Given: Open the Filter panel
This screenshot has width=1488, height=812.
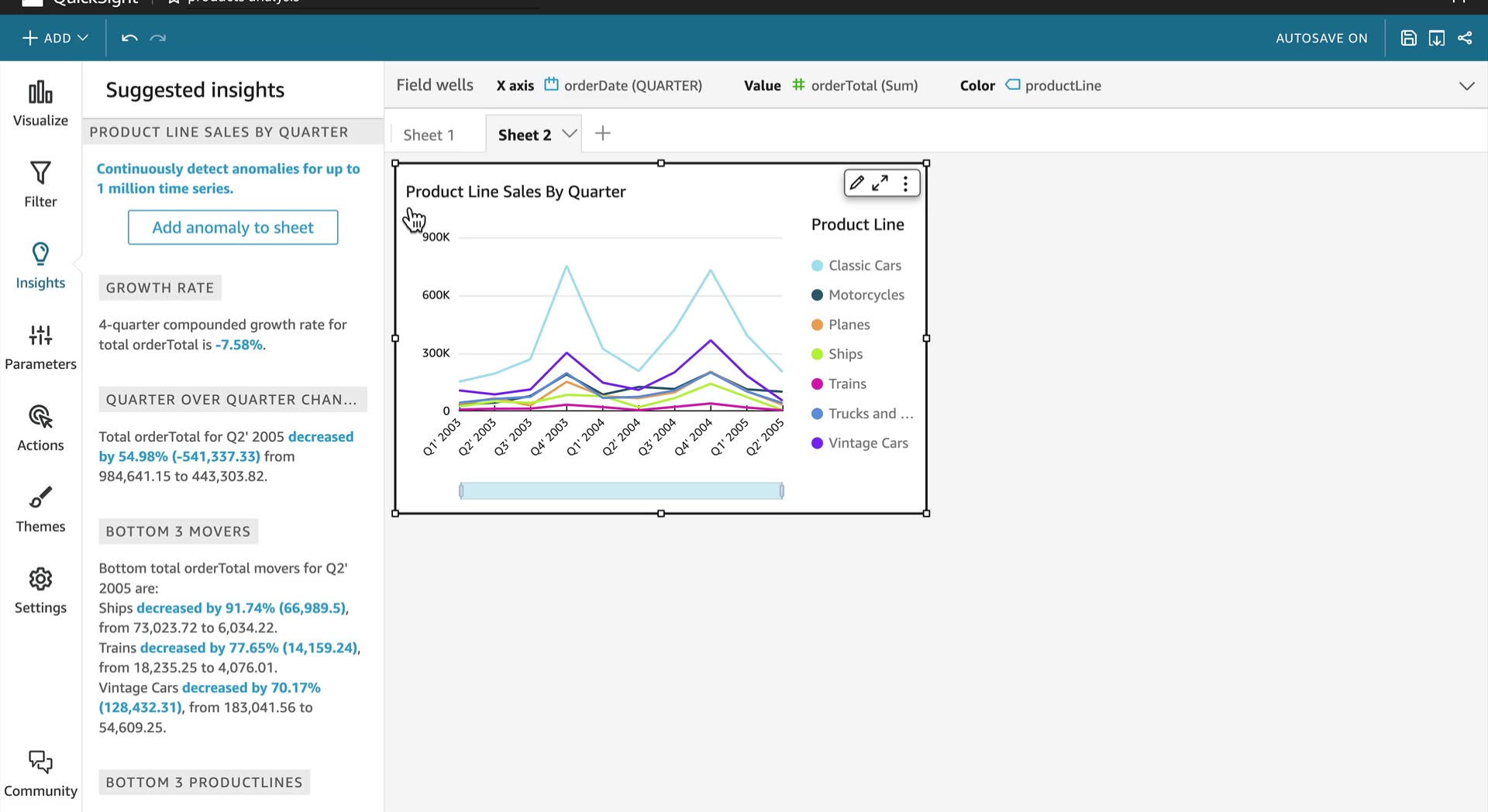Looking at the screenshot, I should point(40,184).
